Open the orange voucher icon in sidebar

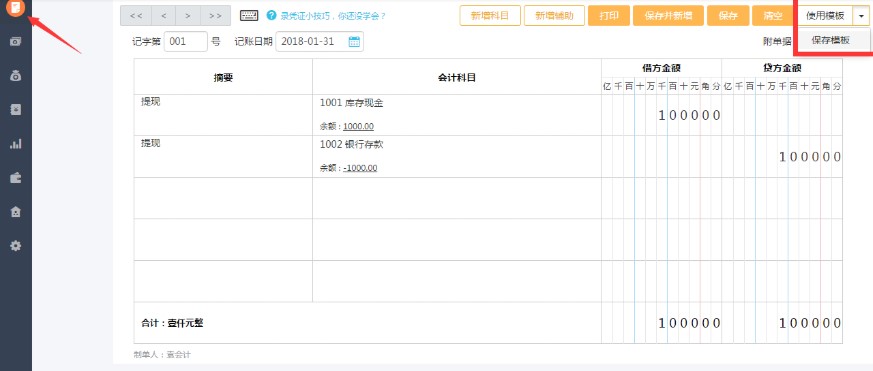tap(16, 8)
